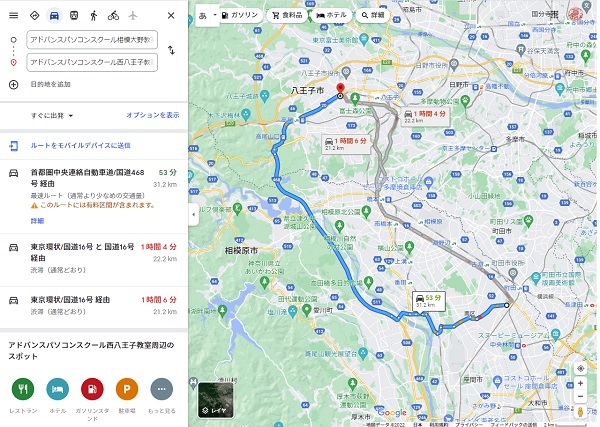Collapse the side panel arrow
Image resolution: width=600 pixels, height=427 pixels.
tap(193, 214)
